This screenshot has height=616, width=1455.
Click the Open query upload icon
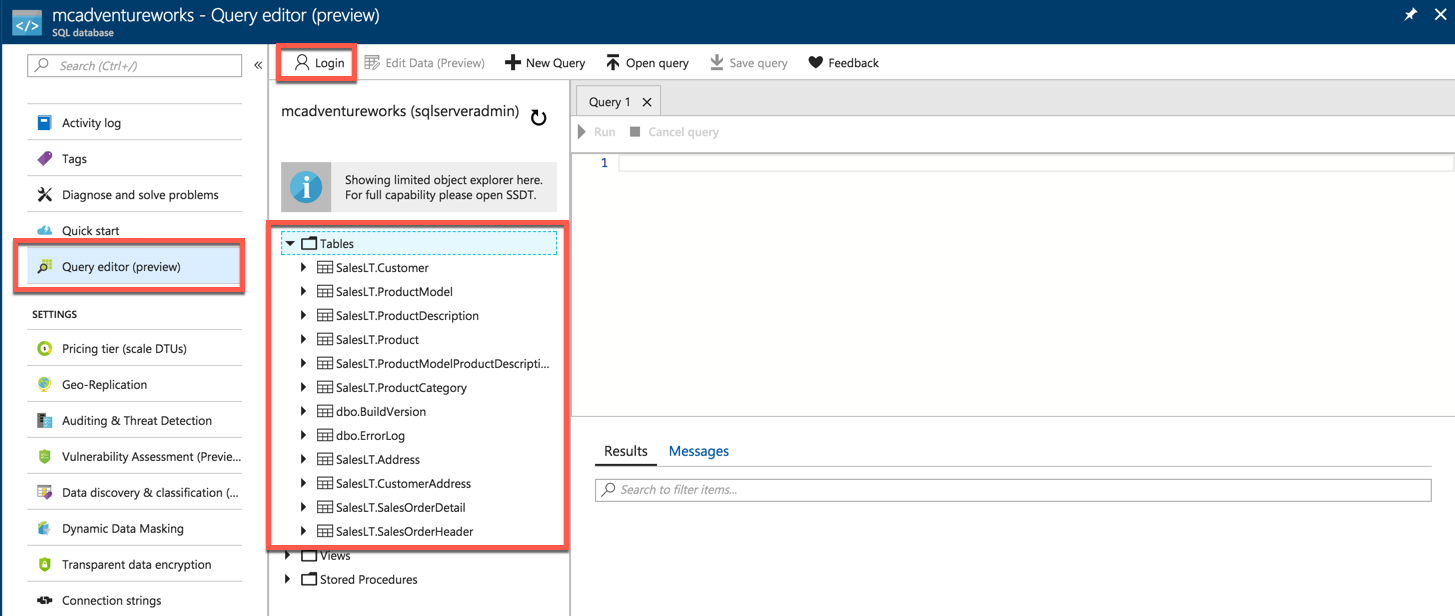(x=613, y=63)
